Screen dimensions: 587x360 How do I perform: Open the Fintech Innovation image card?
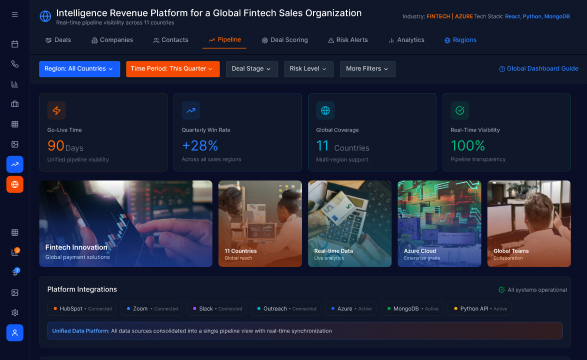click(x=126, y=224)
